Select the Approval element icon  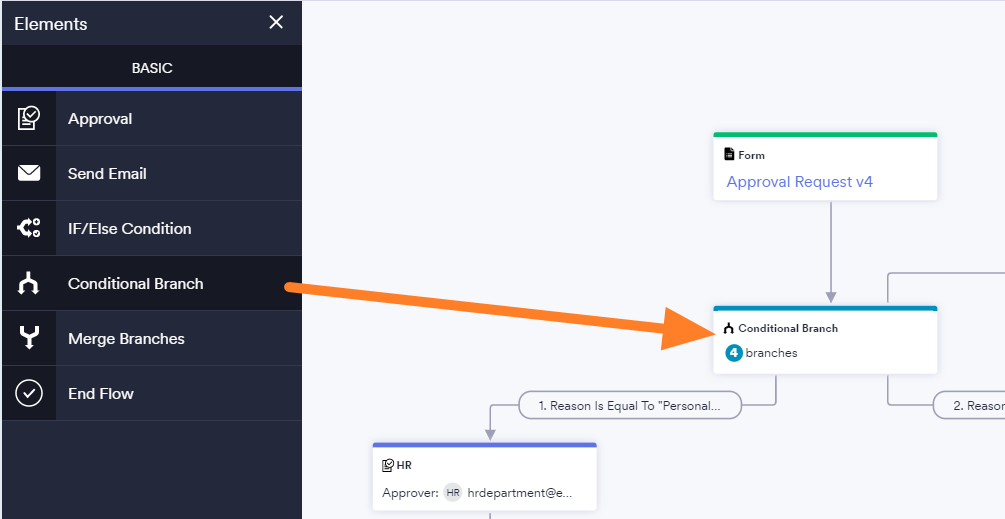[x=29, y=119]
